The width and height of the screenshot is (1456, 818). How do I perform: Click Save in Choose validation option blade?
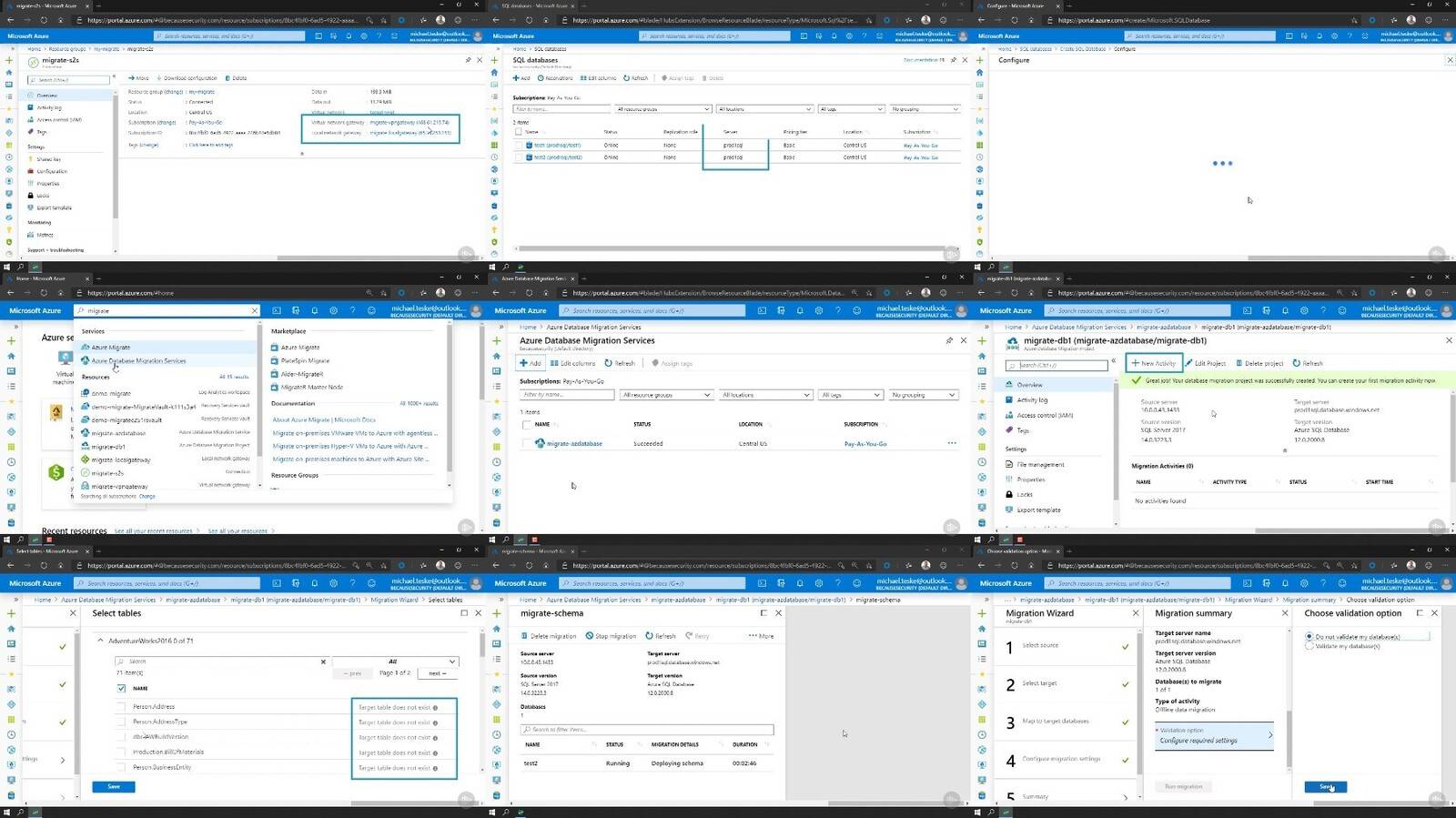[1326, 787]
